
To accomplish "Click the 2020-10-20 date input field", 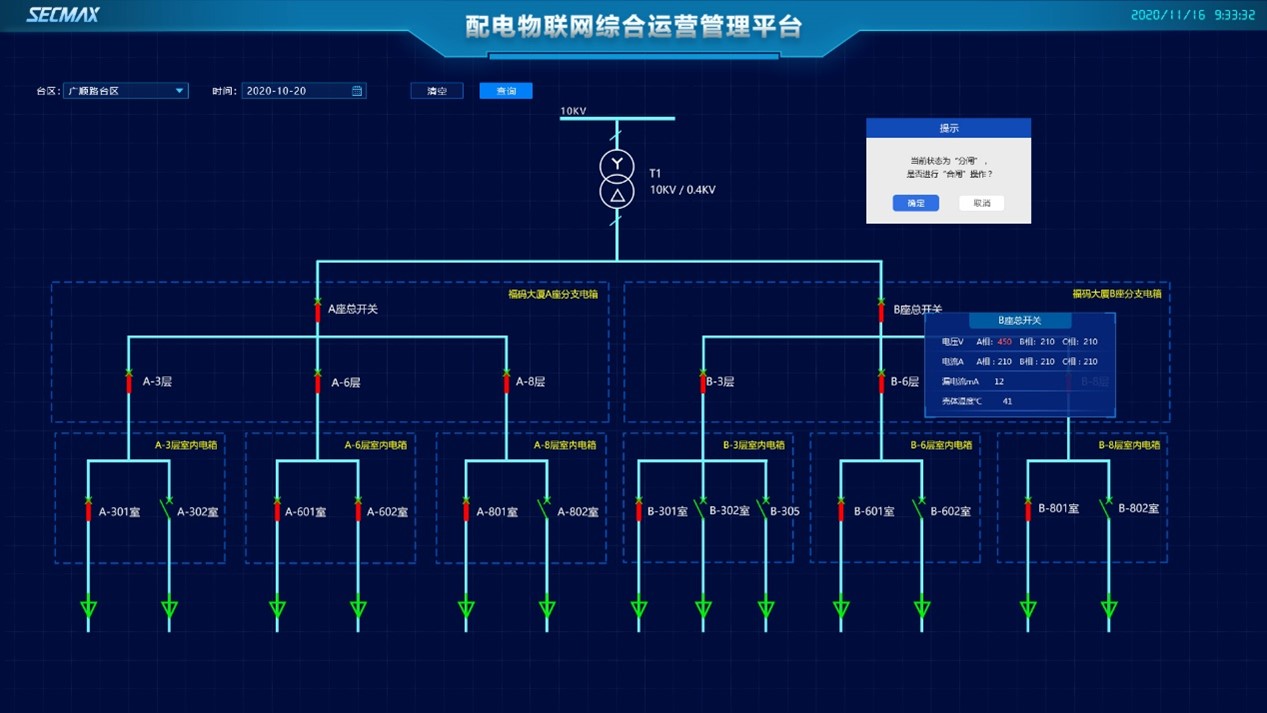I will click(x=295, y=91).
